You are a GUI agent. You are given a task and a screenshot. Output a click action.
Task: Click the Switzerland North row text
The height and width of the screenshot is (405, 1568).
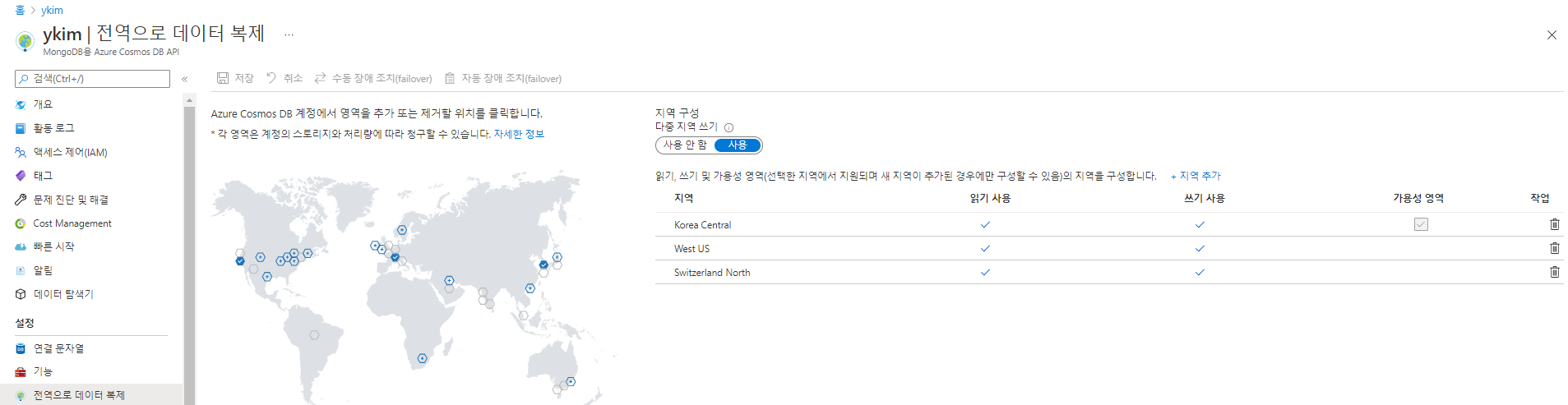(x=712, y=272)
